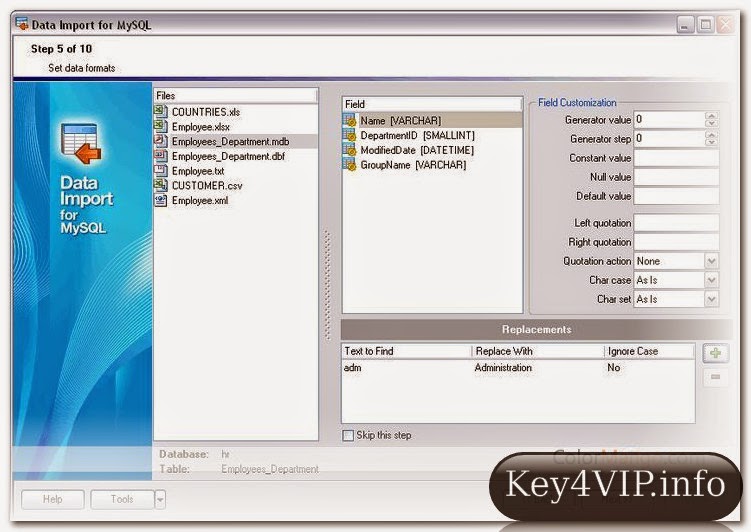Click the 'Administration' replace with cell
751x532 pixels.
click(503, 368)
